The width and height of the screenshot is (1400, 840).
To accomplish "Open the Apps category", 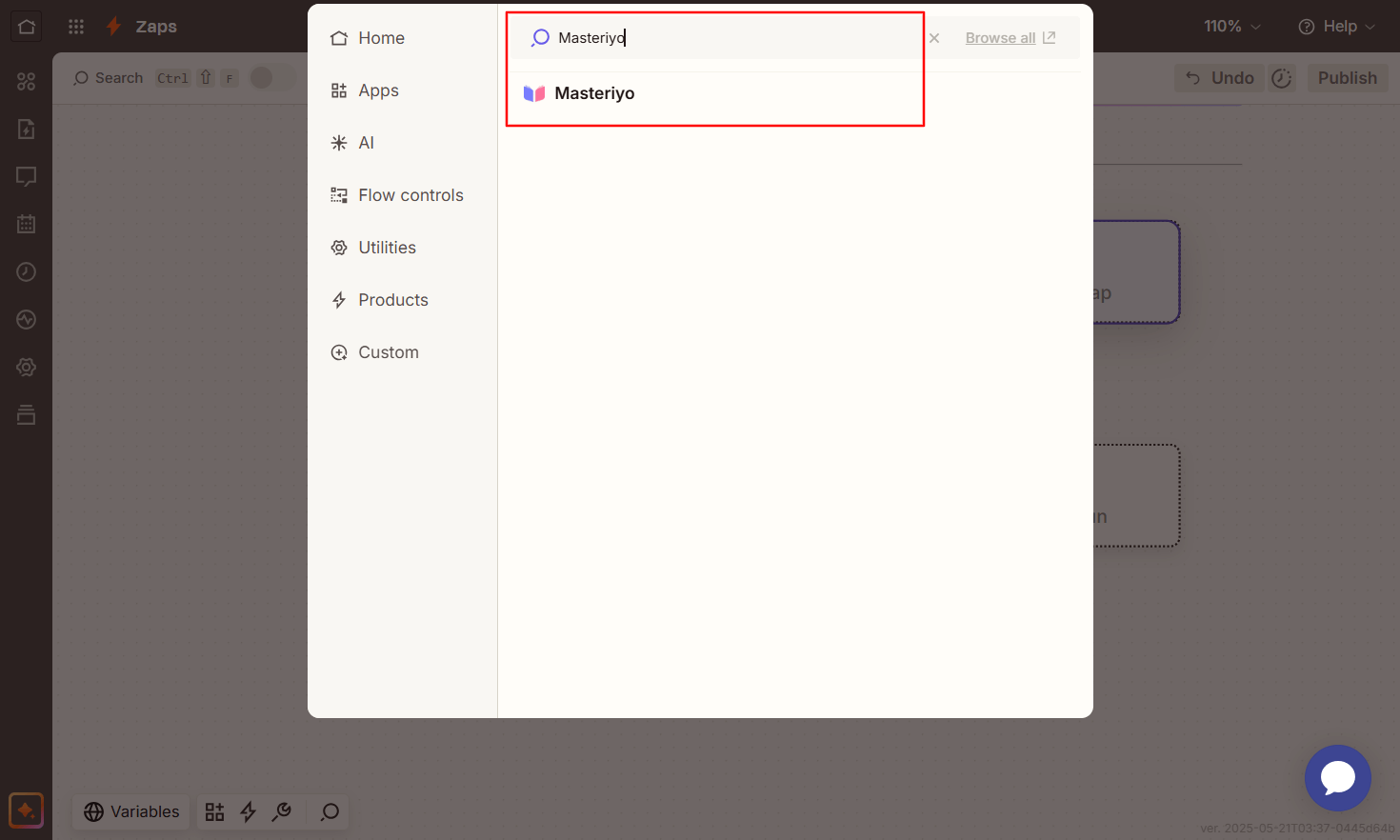I will (365, 90).
